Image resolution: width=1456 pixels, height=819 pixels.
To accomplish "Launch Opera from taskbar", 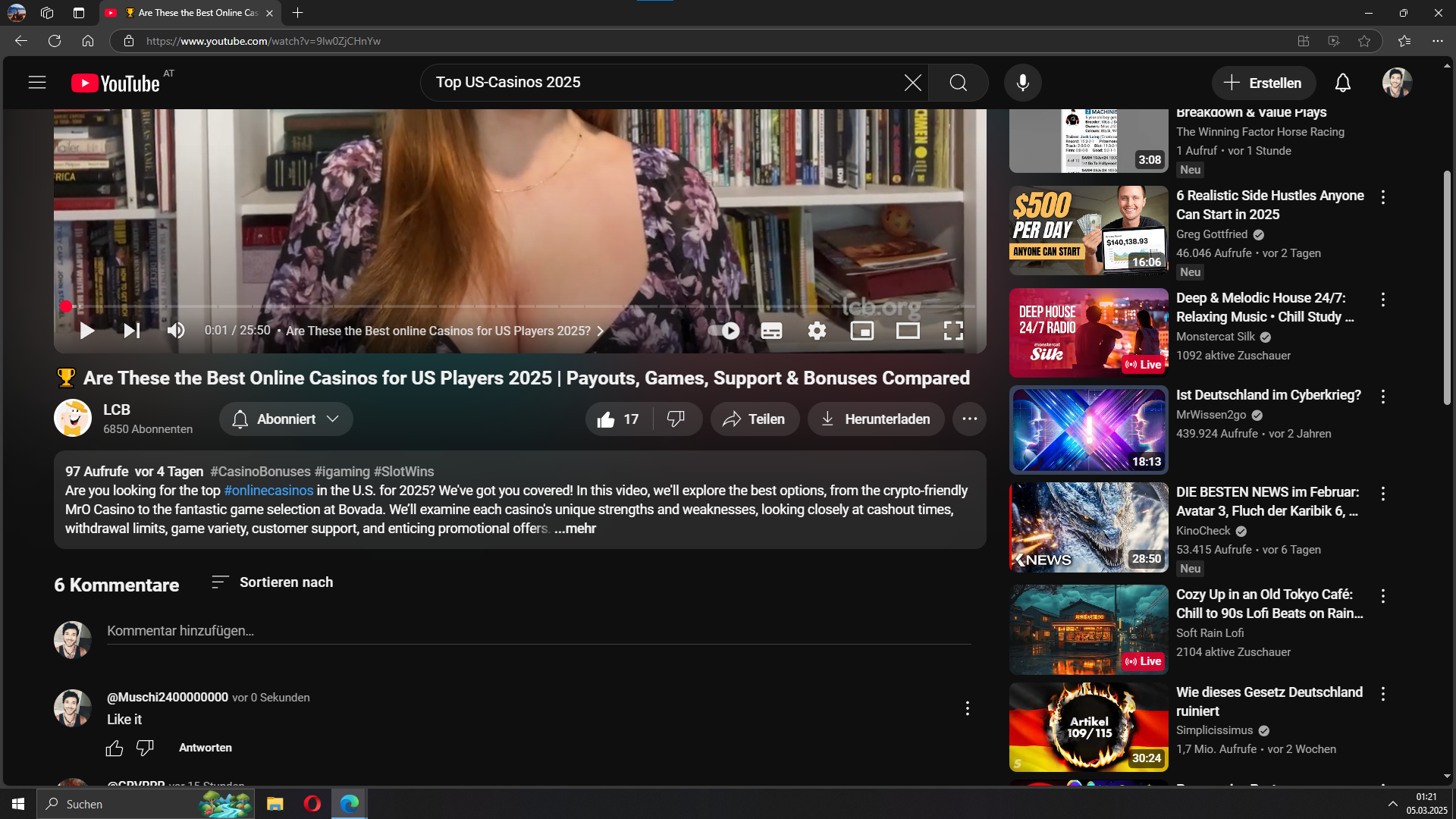I will point(312,804).
